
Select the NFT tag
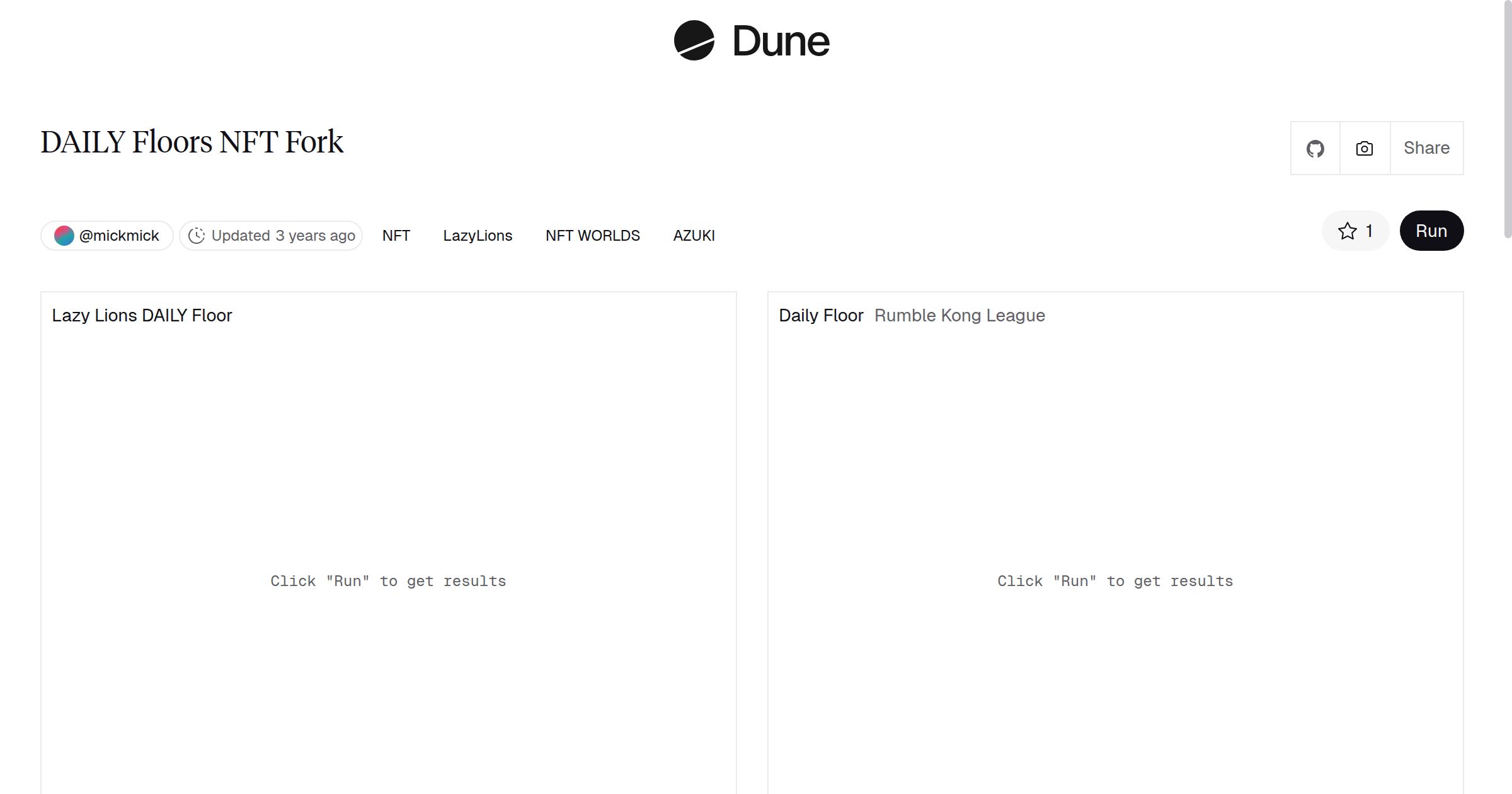[x=396, y=236]
